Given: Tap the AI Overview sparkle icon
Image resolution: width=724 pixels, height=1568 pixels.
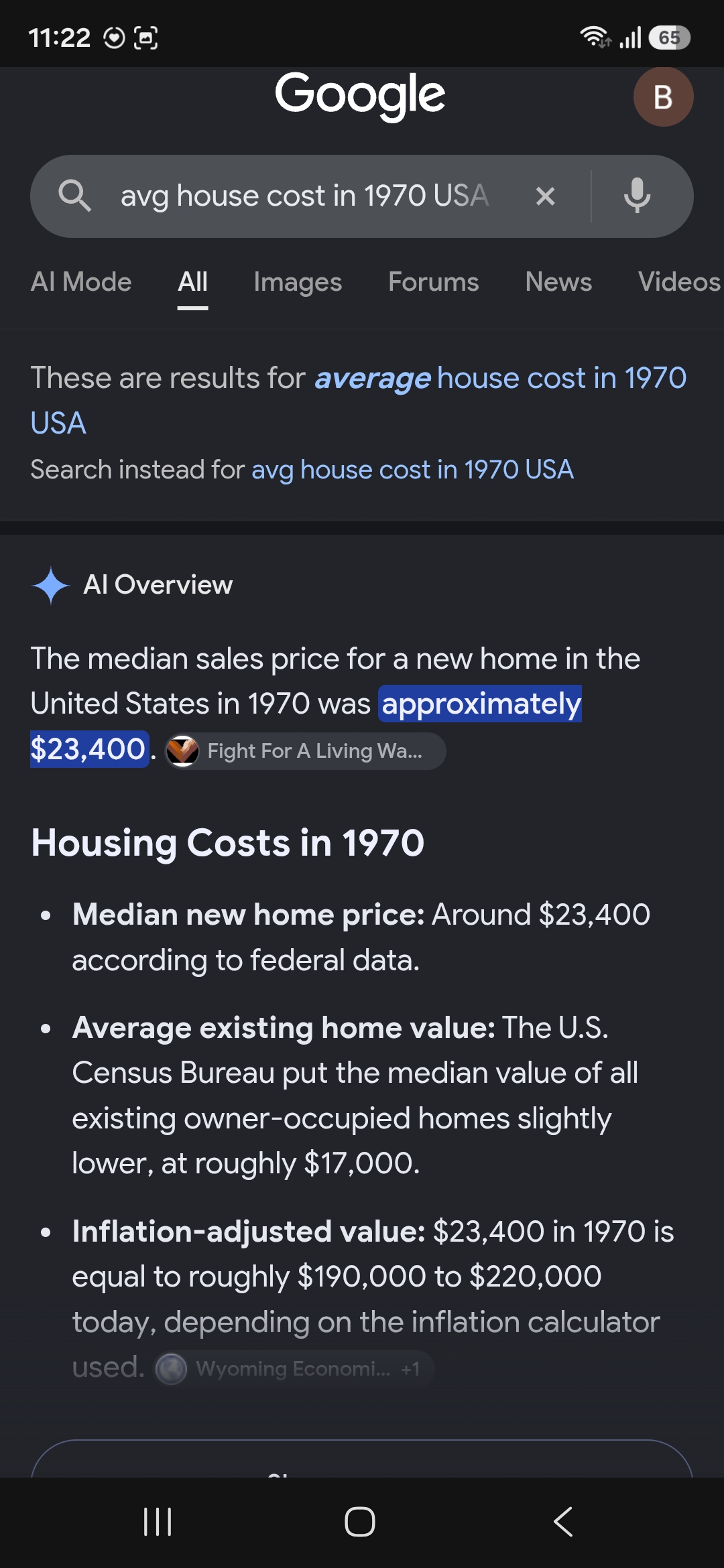Looking at the screenshot, I should 51,585.
